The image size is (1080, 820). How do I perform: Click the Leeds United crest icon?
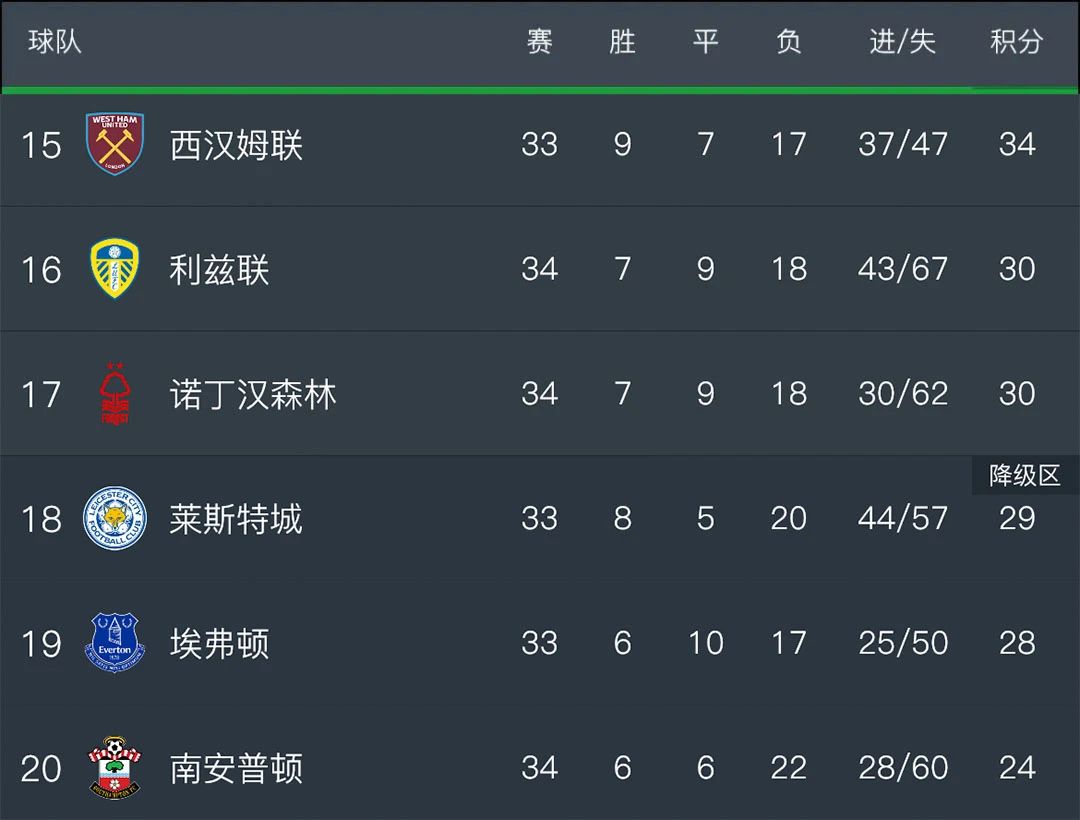tap(114, 269)
